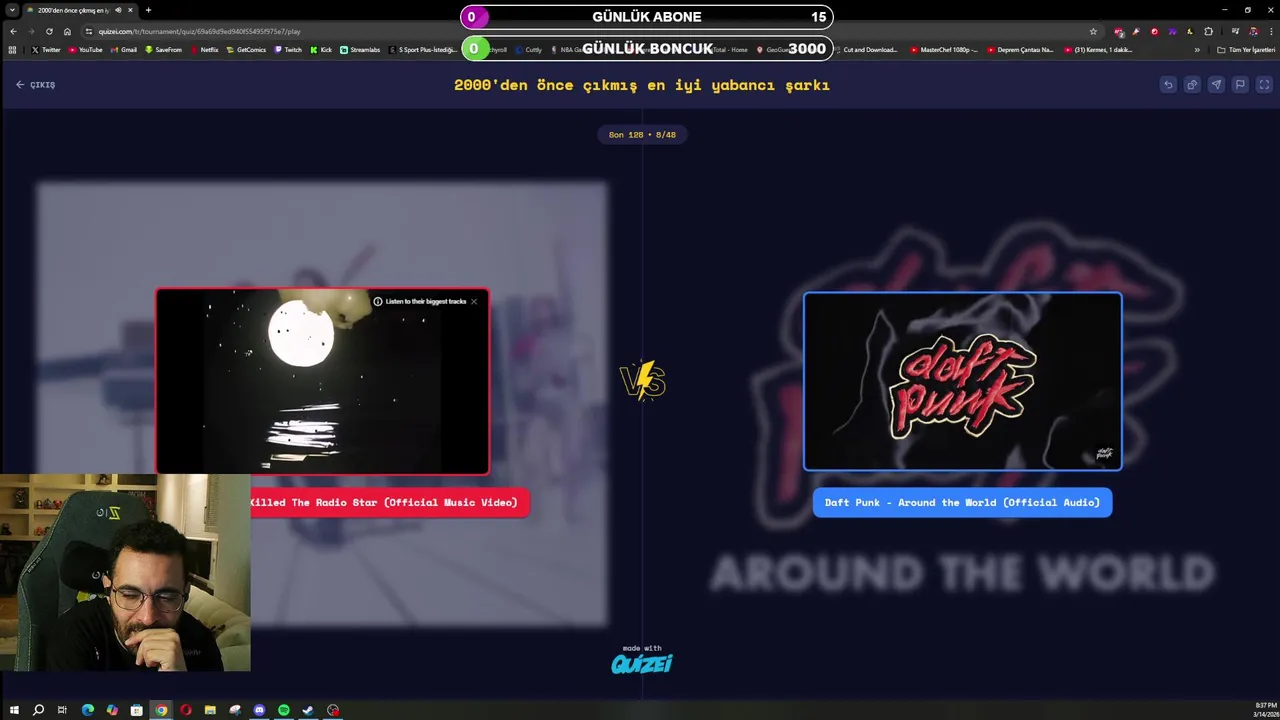The width and height of the screenshot is (1280, 720).
Task: Open File Explorer from the taskbar
Action: point(210,710)
